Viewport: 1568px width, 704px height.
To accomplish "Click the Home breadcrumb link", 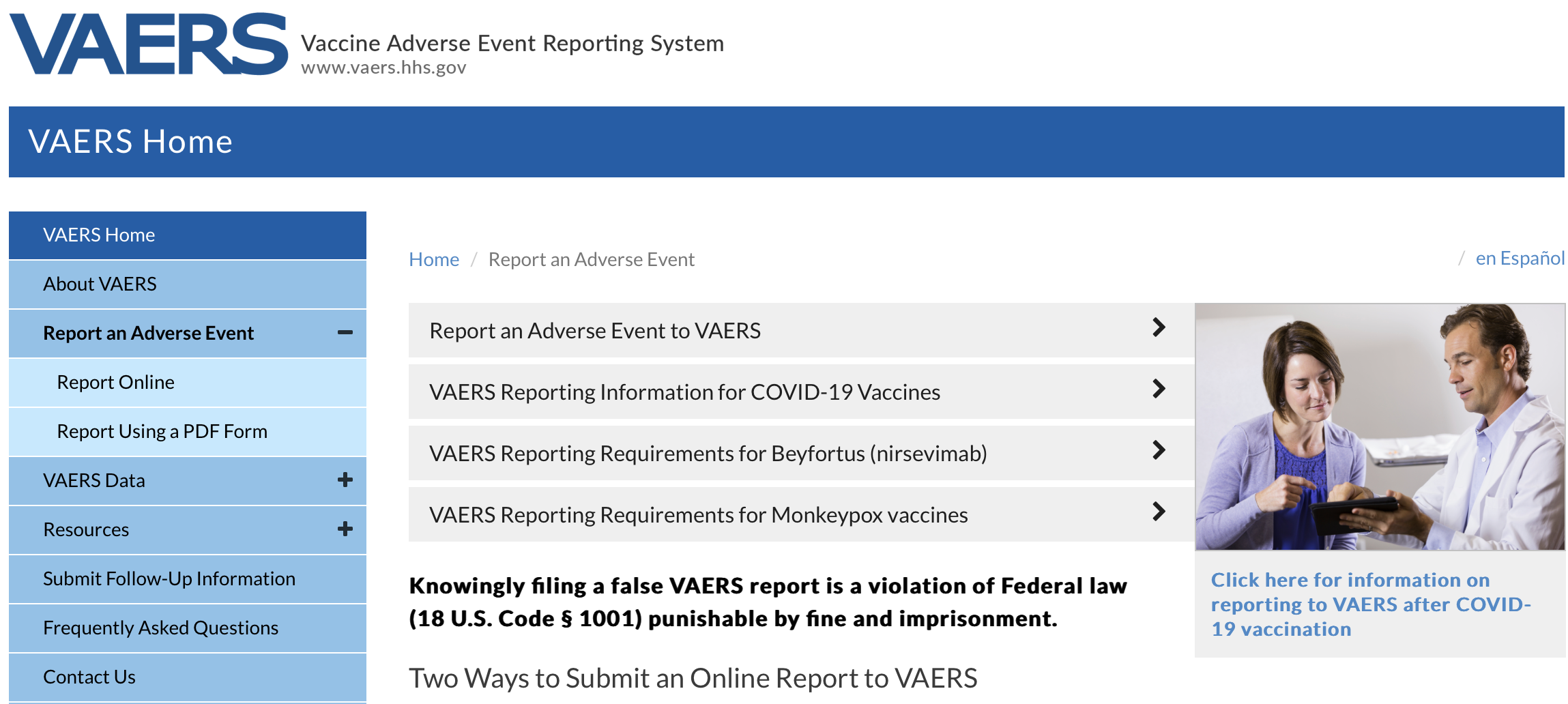I will (434, 260).
